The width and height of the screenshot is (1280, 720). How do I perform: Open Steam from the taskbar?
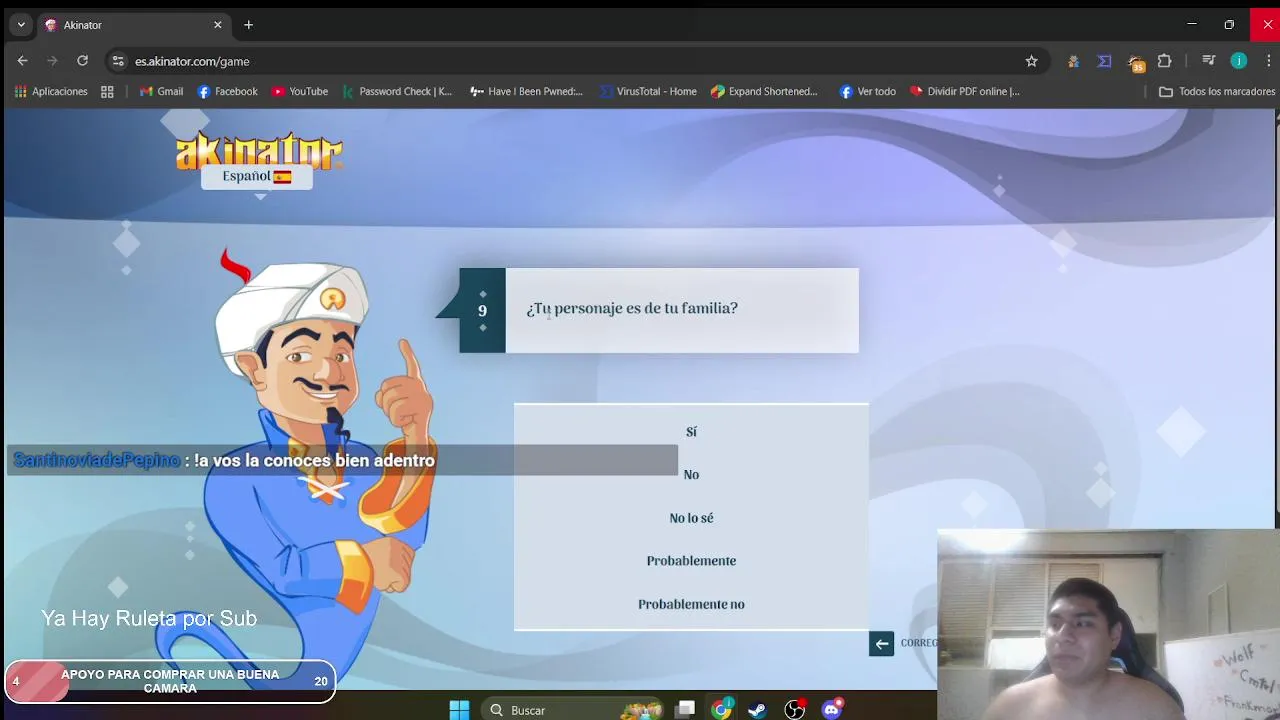click(757, 710)
